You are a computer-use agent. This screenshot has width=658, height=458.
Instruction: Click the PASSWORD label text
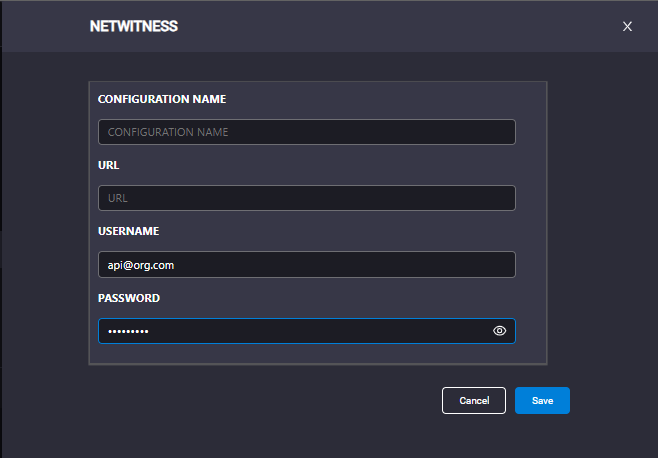pyautogui.click(x=129, y=298)
